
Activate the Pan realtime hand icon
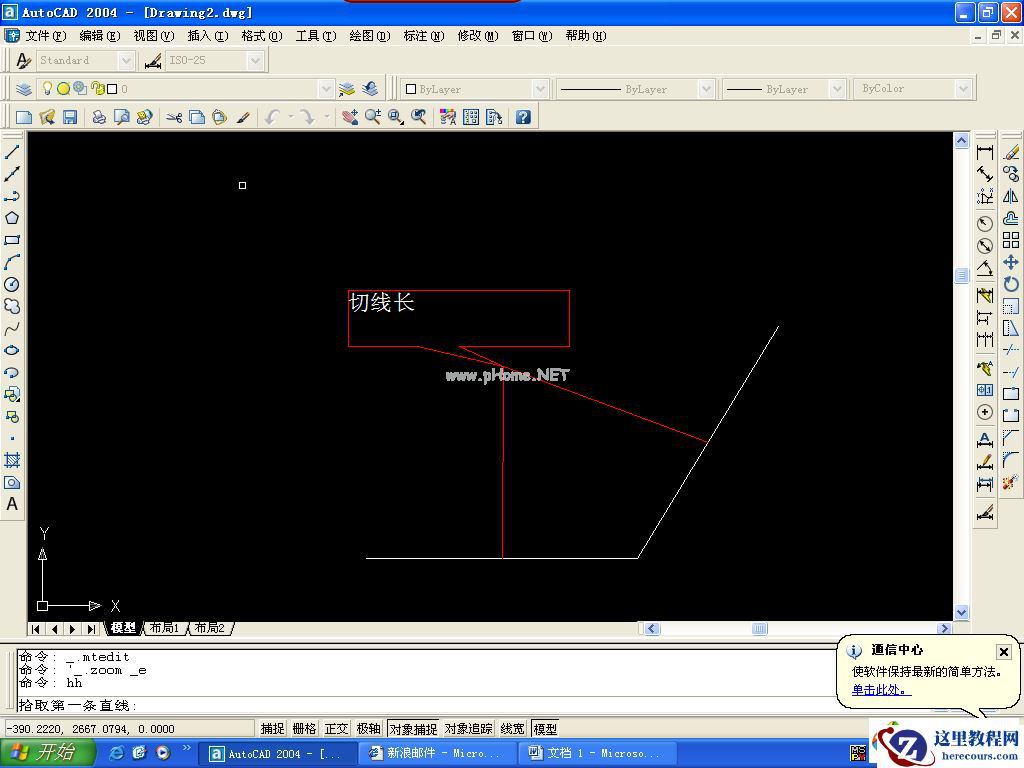click(349, 117)
